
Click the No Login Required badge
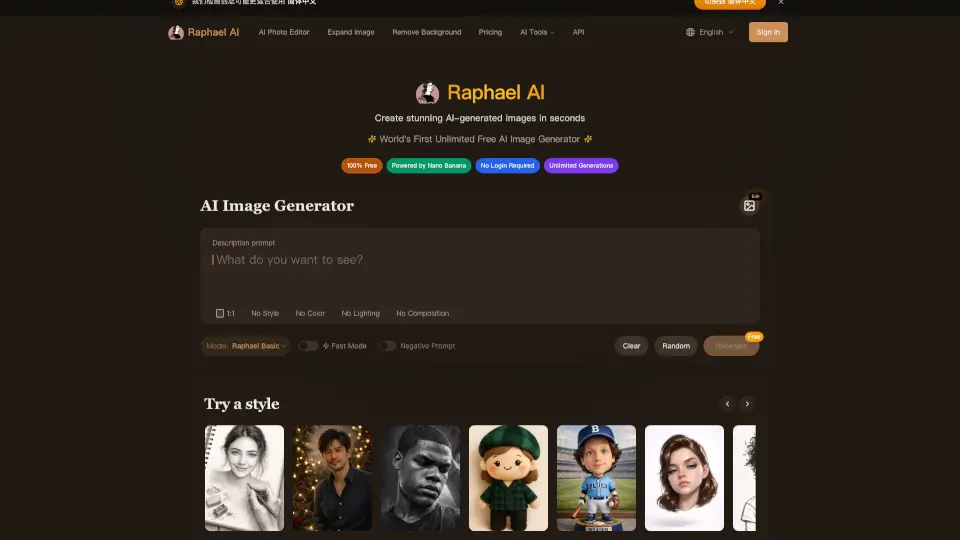tap(508, 166)
